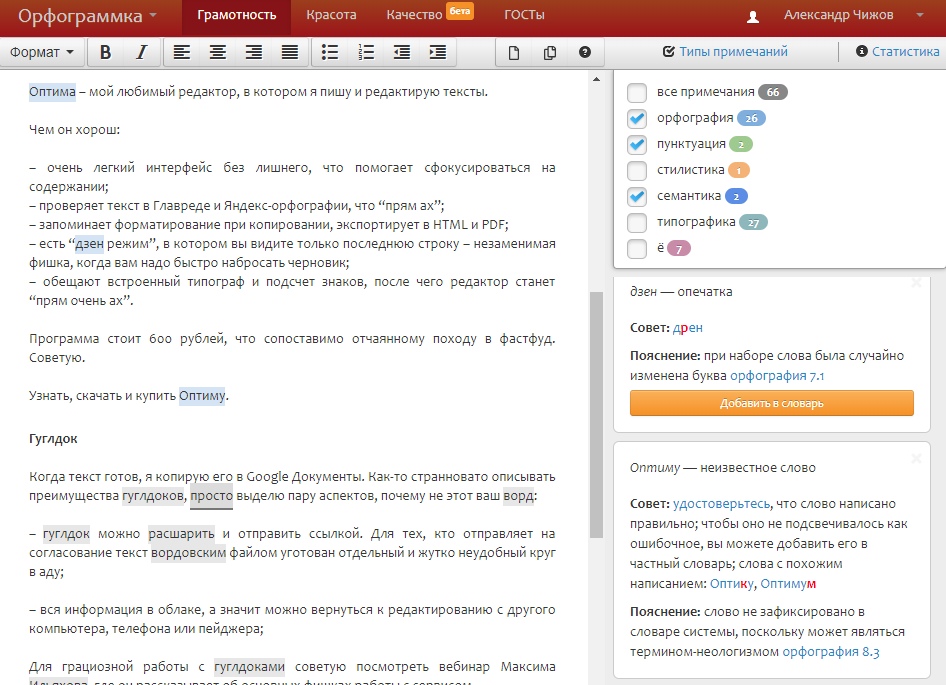Choose the suggestion 'Оптимум'
Viewport: 946px width, 685px height.
(x=788, y=584)
